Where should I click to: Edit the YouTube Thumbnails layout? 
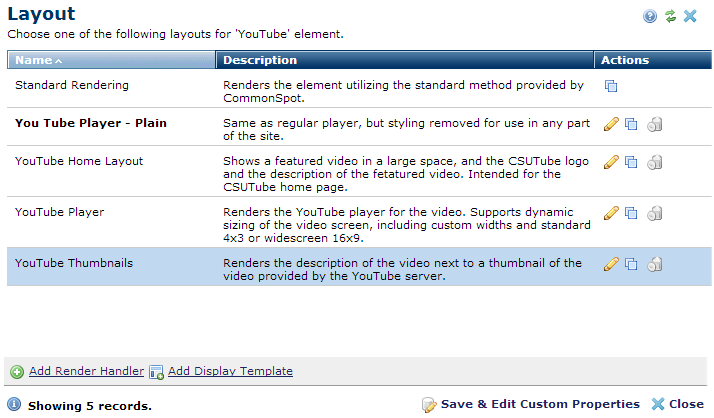(x=611, y=264)
